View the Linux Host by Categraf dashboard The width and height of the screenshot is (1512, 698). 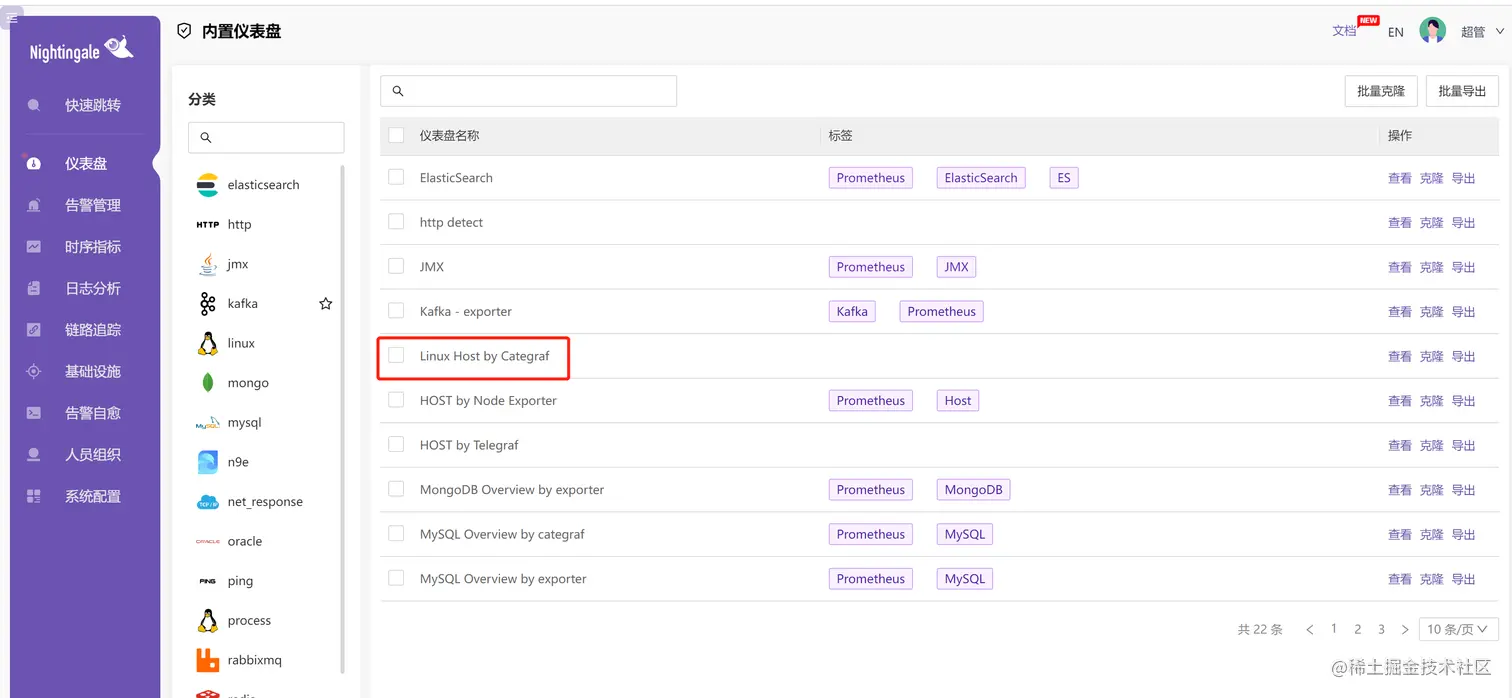pos(1400,356)
